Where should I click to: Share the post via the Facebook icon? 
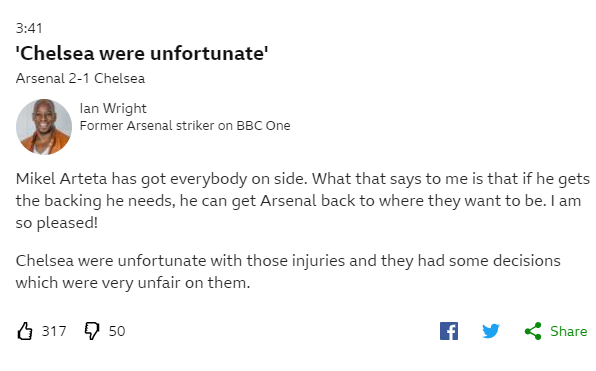449,331
